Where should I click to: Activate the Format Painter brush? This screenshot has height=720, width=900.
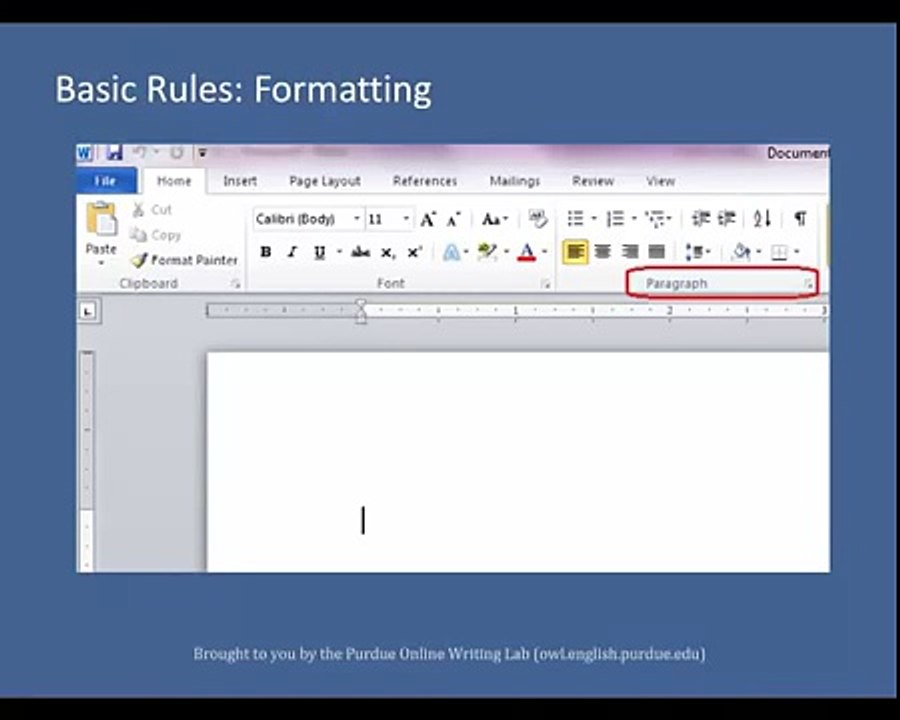184,260
